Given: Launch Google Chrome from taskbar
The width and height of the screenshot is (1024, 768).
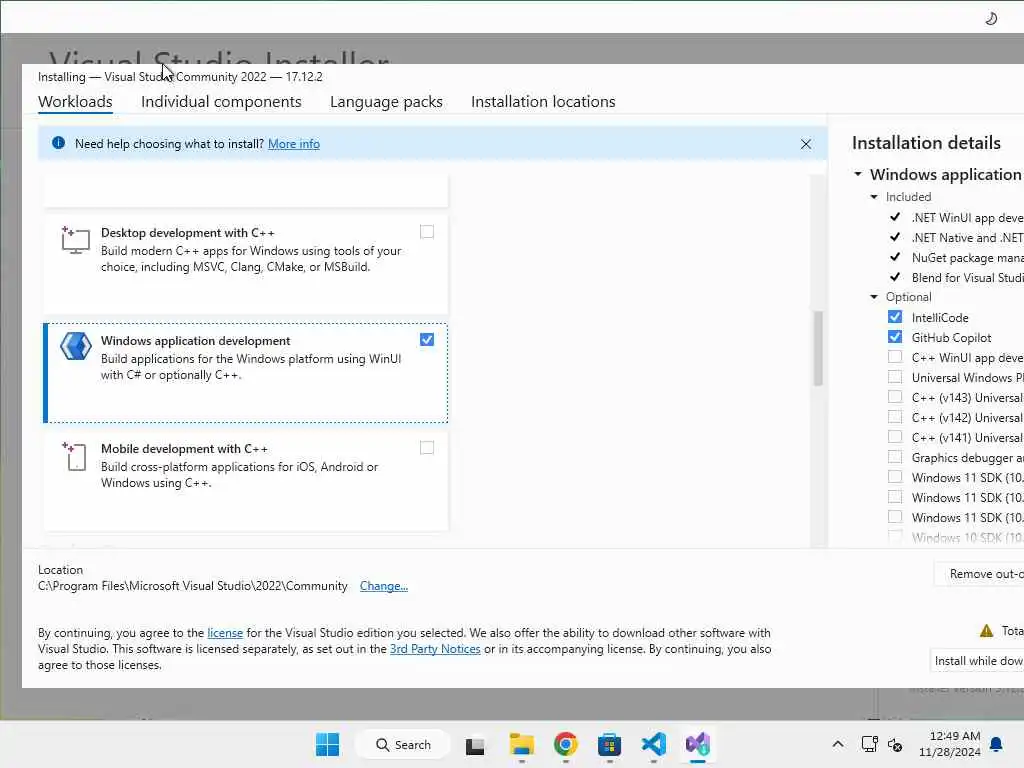Looking at the screenshot, I should click(x=566, y=744).
